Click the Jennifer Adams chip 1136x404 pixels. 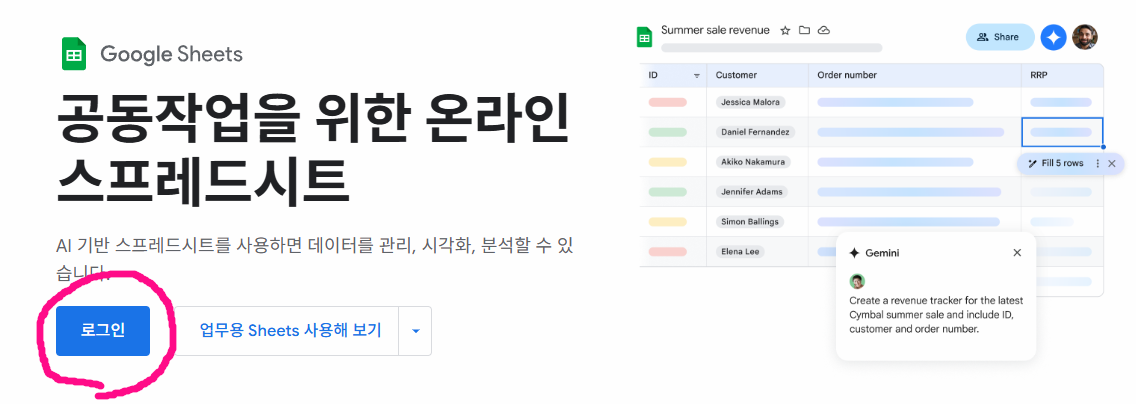(751, 192)
